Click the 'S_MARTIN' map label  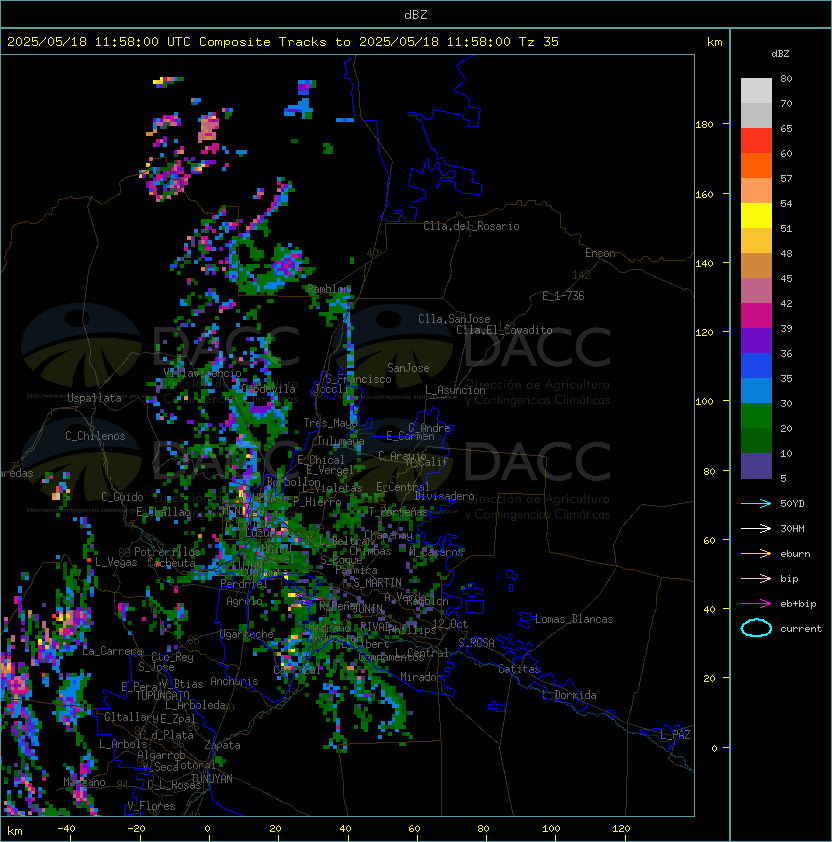point(377,582)
